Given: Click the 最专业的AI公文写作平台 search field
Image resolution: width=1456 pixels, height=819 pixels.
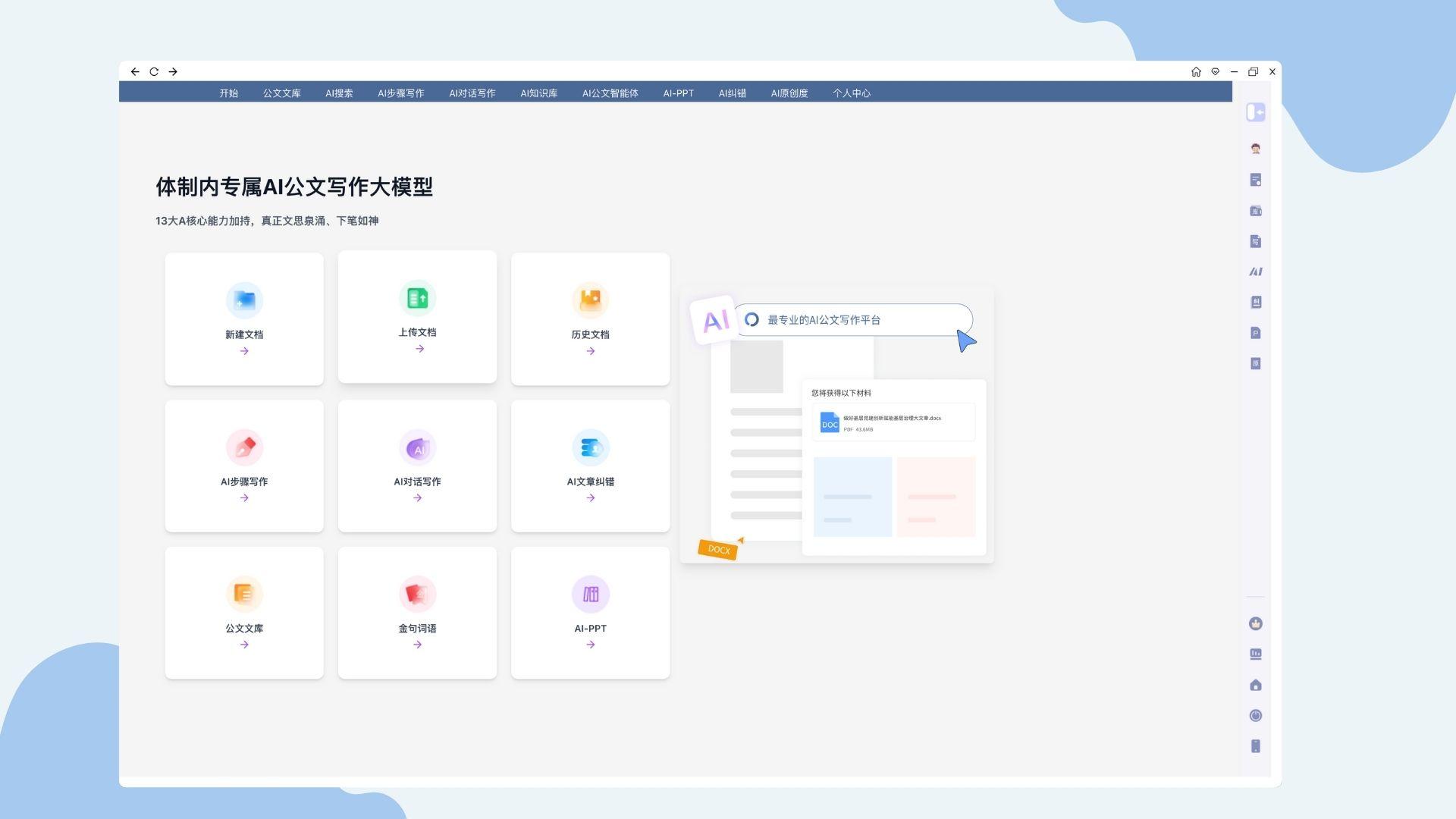Looking at the screenshot, I should 853,320.
